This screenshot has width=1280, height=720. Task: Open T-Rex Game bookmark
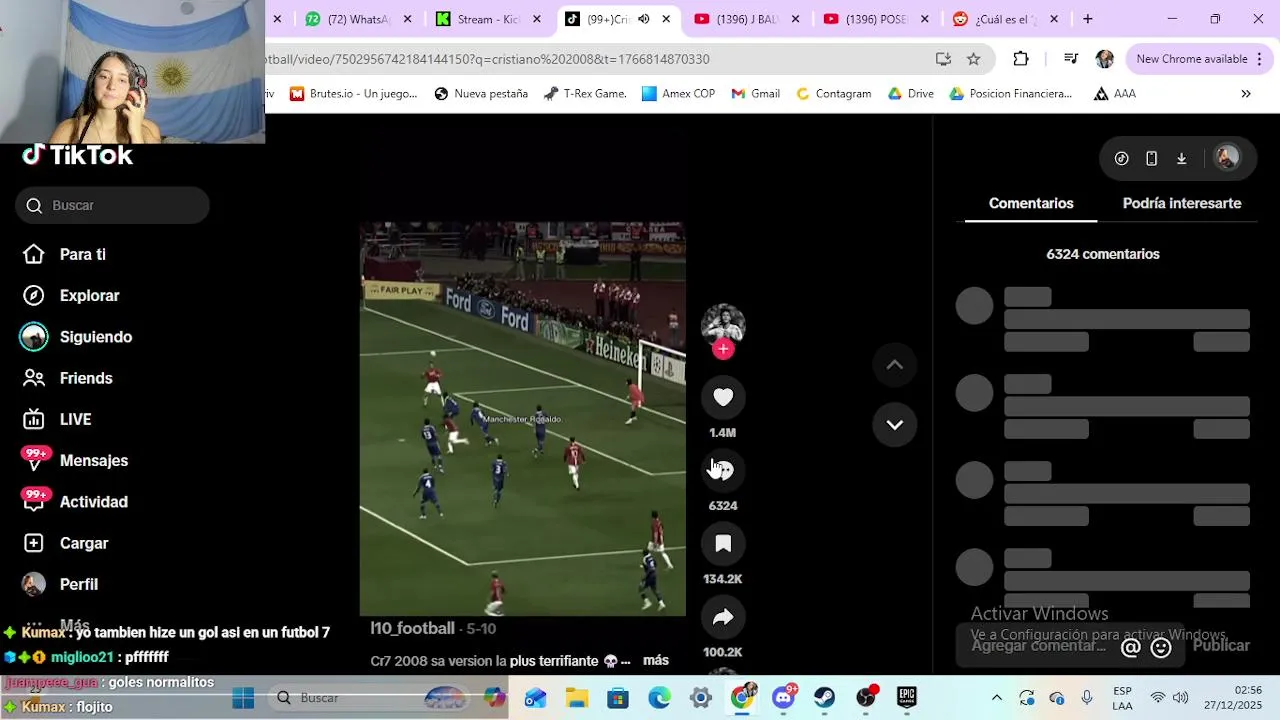point(585,94)
